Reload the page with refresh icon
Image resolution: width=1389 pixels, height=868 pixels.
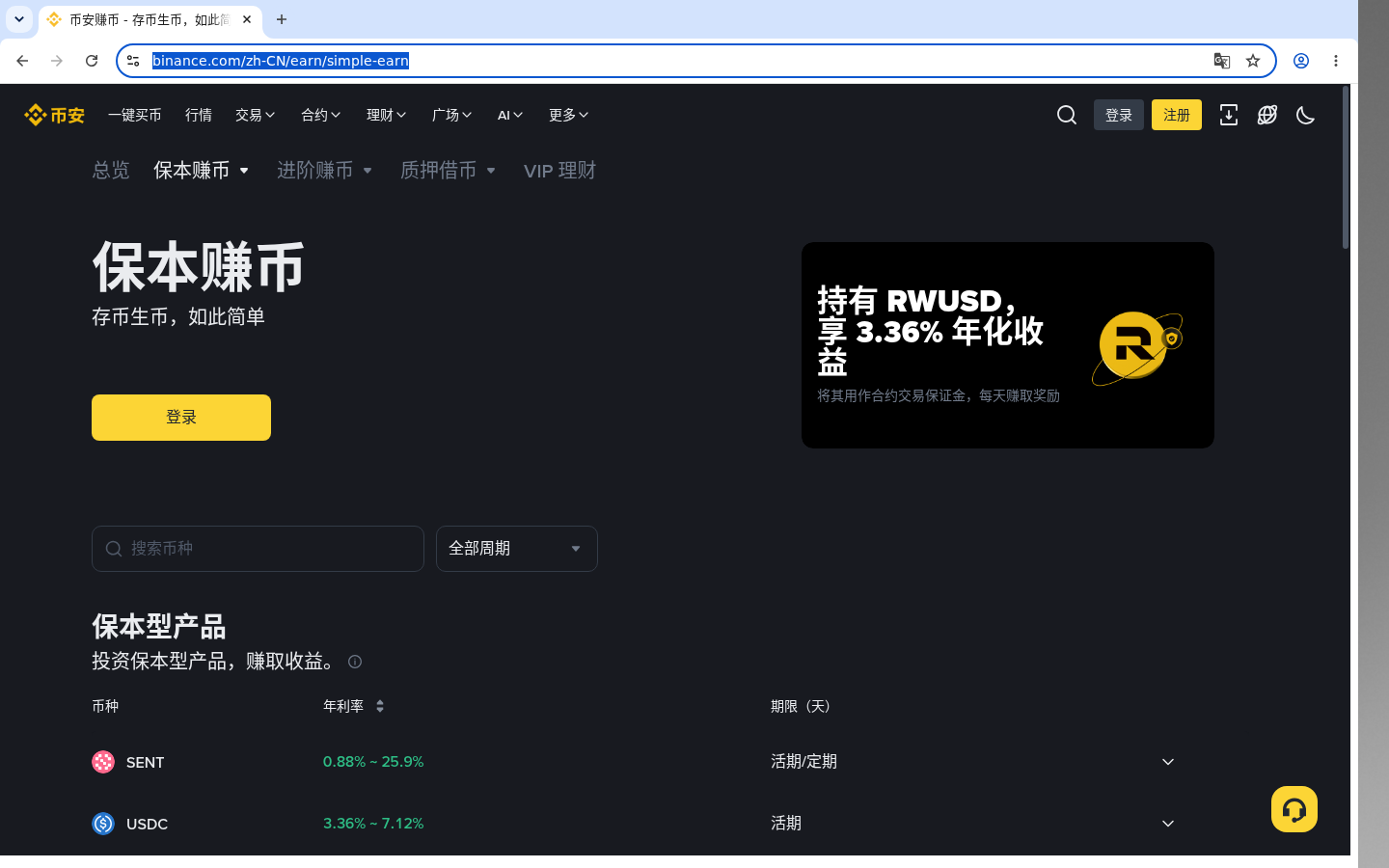tap(92, 61)
